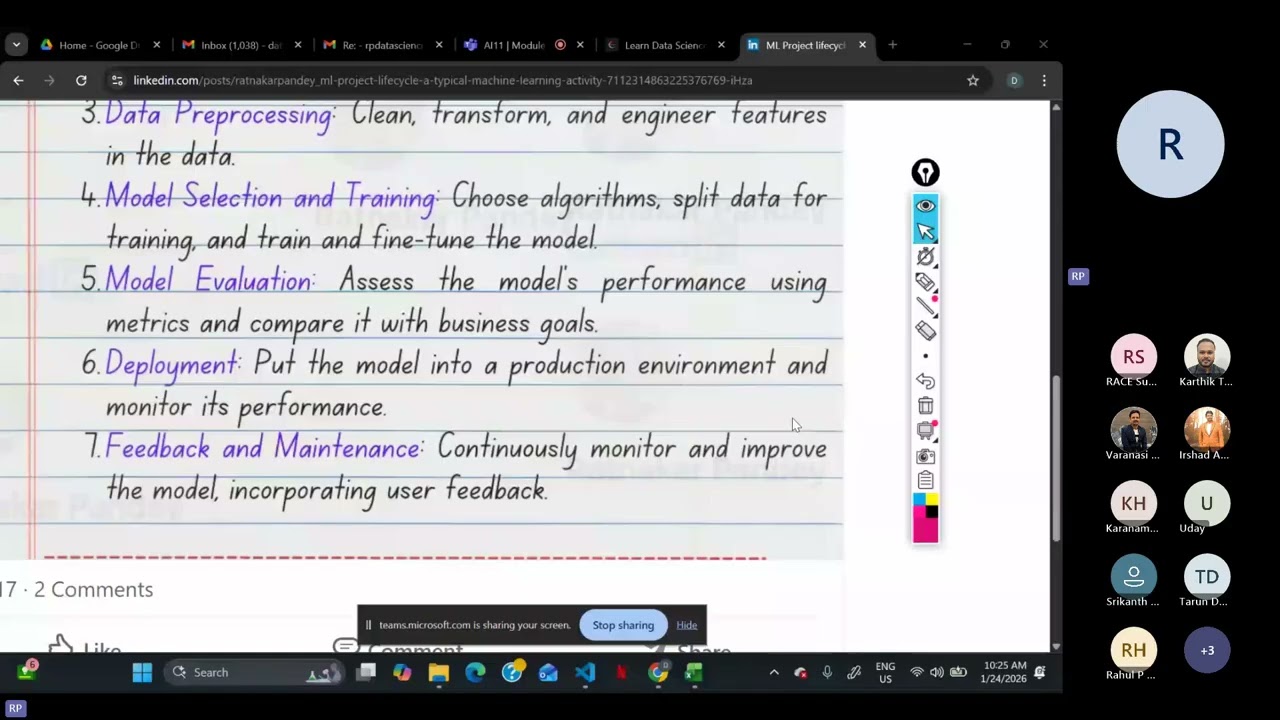Open Visual Studio Code from the taskbar
Screen dimensions: 1280x720
585,673
